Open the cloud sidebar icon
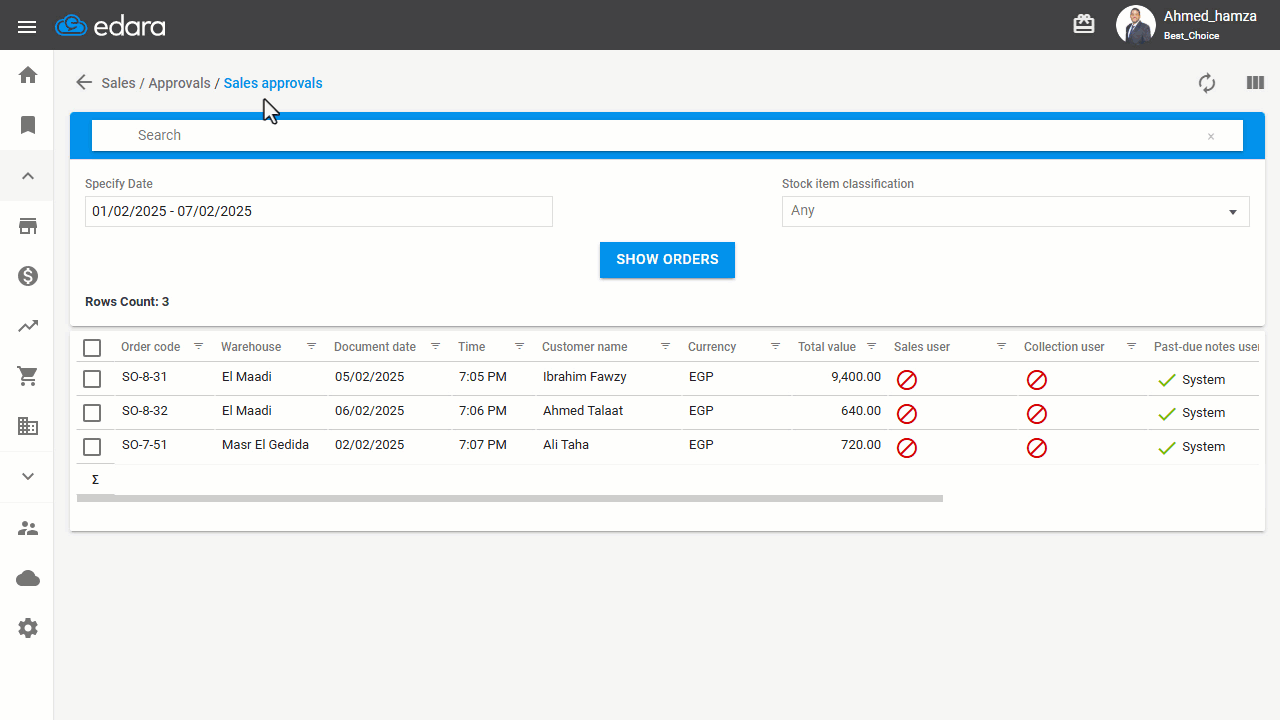1280x720 pixels. 28,578
